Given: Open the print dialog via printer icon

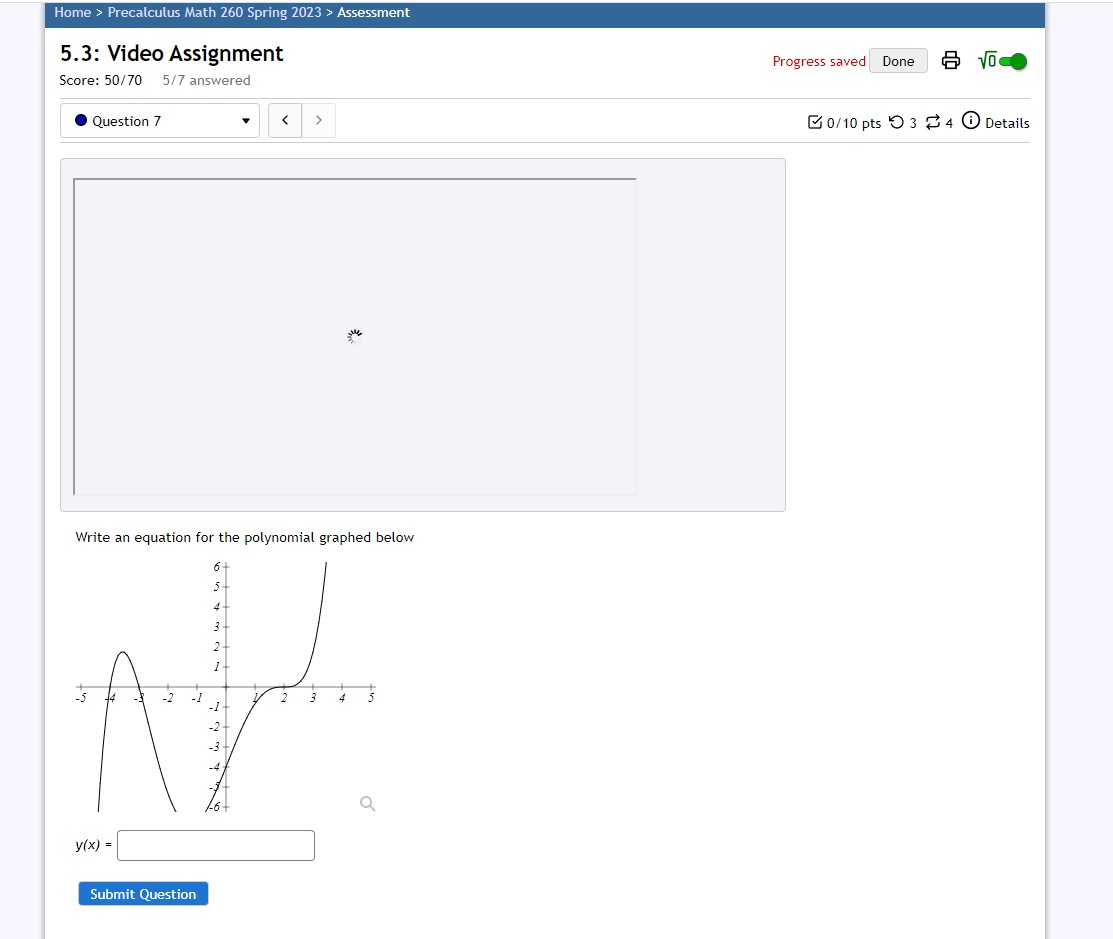Looking at the screenshot, I should [x=950, y=60].
